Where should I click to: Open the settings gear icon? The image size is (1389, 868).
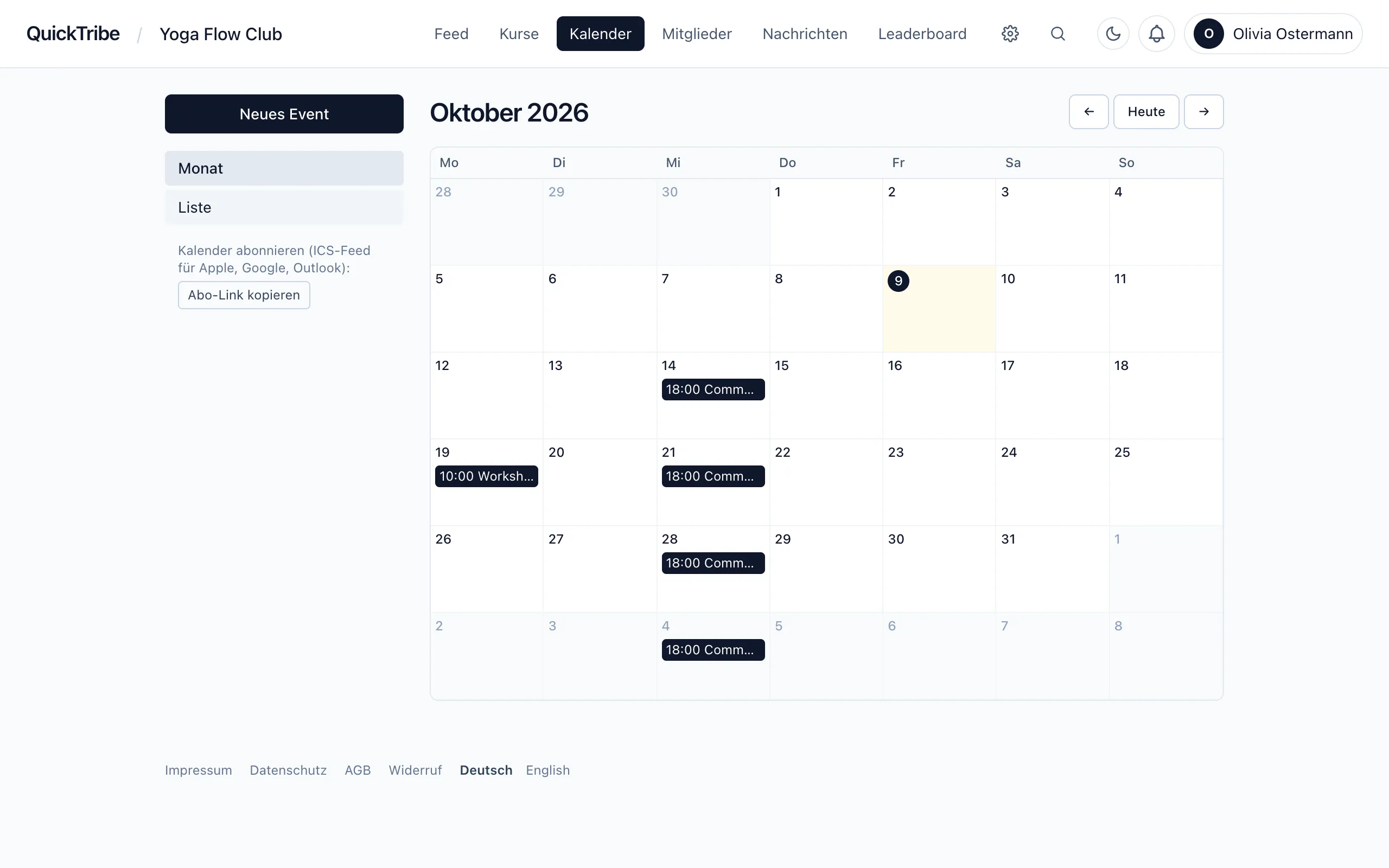(1010, 34)
